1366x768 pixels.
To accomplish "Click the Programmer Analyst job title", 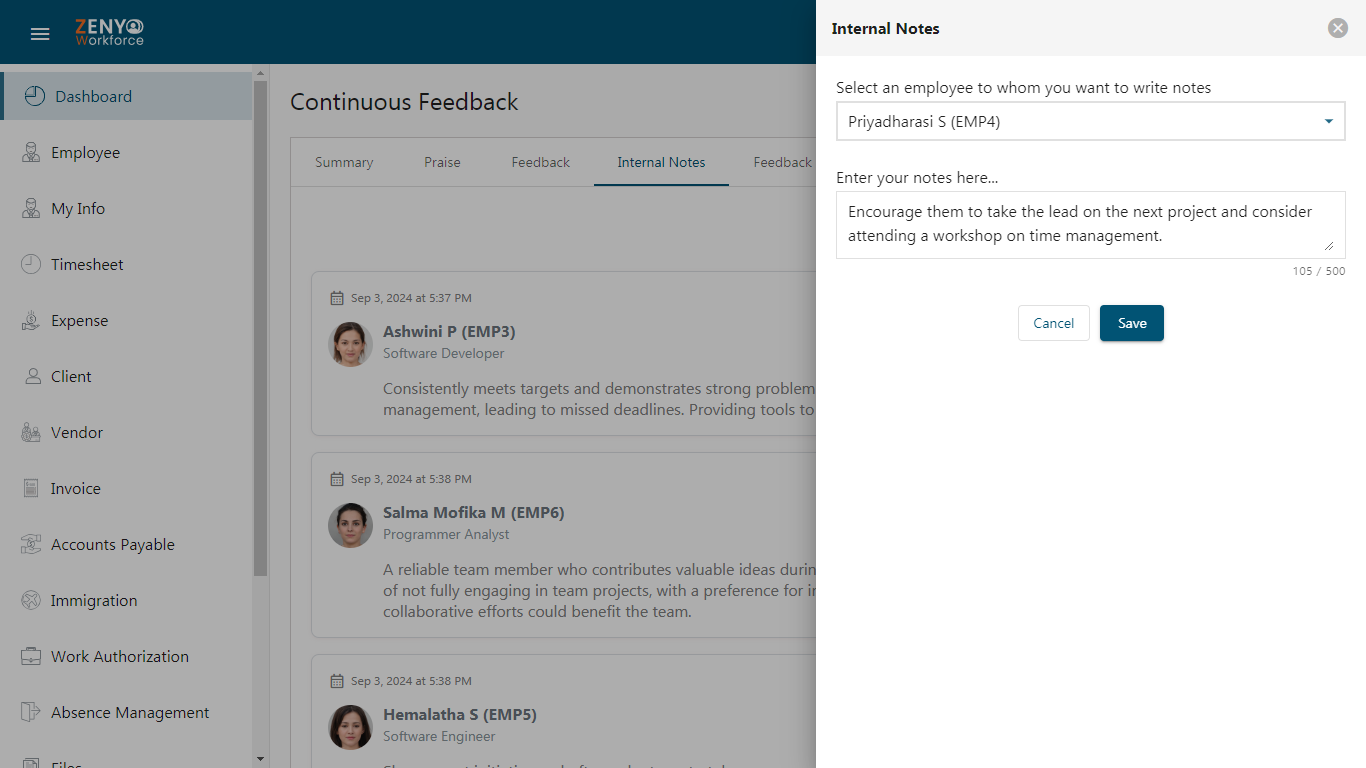I will pos(446,534).
